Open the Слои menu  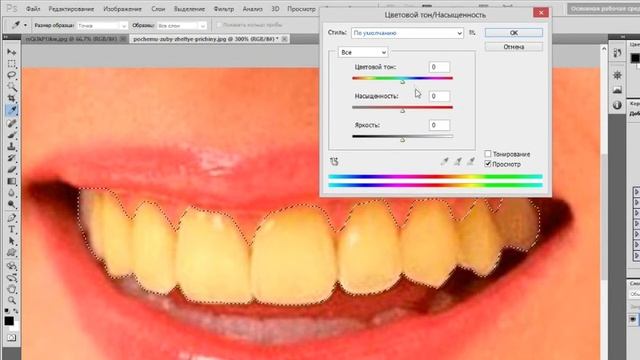[x=158, y=9]
